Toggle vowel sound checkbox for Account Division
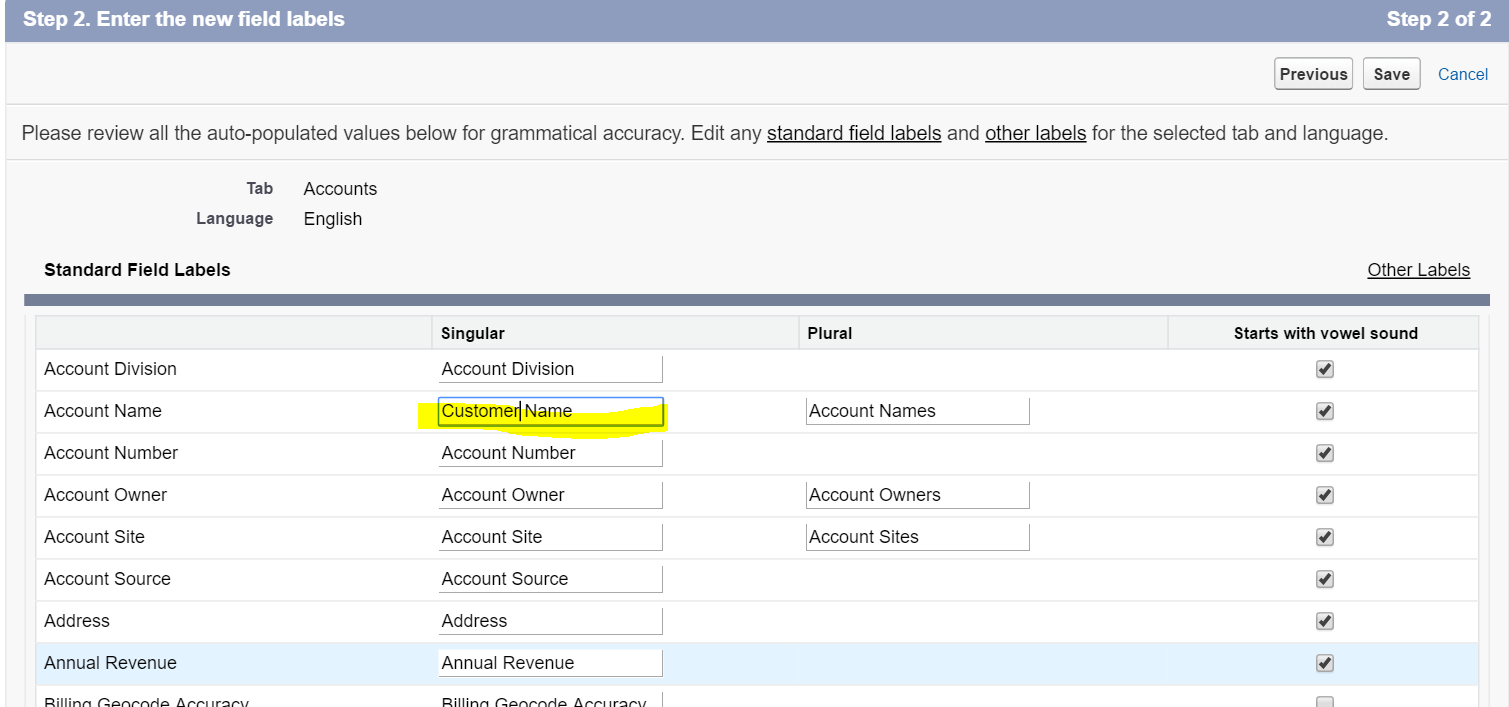Screen dimensions: 1509x707 tap(1324, 369)
